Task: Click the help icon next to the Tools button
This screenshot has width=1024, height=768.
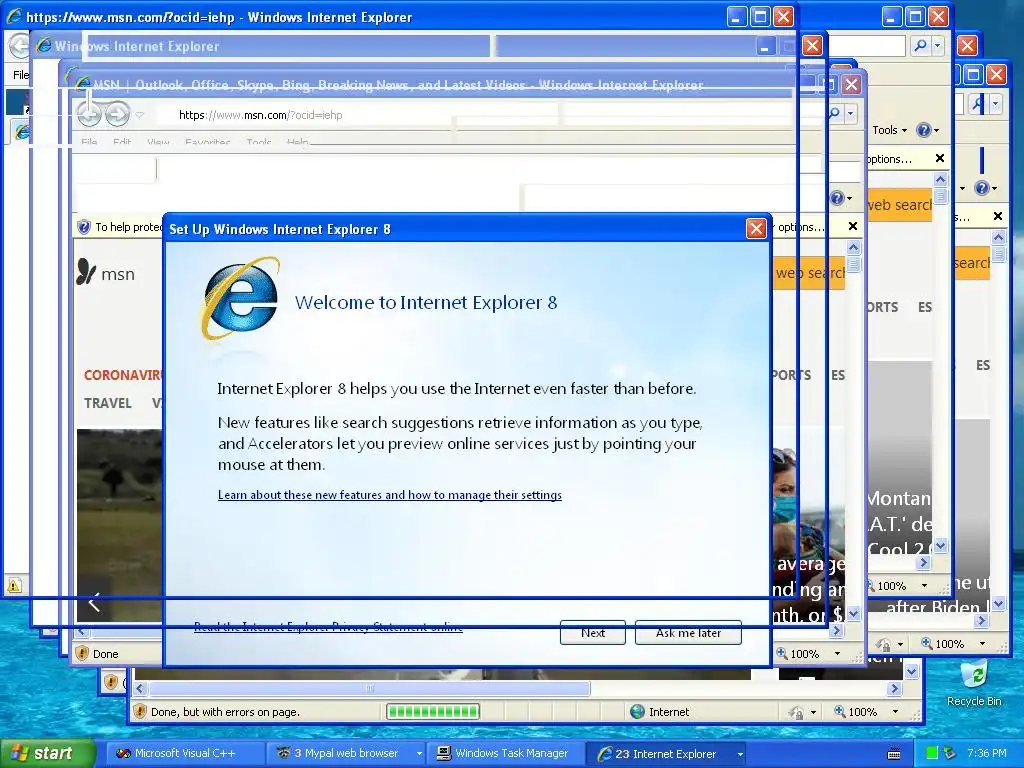Action: click(x=923, y=130)
